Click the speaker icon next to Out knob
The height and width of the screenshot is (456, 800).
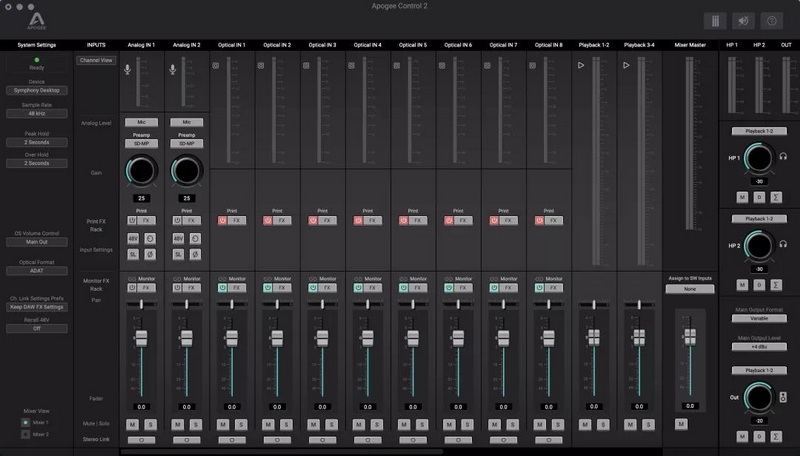[783, 397]
